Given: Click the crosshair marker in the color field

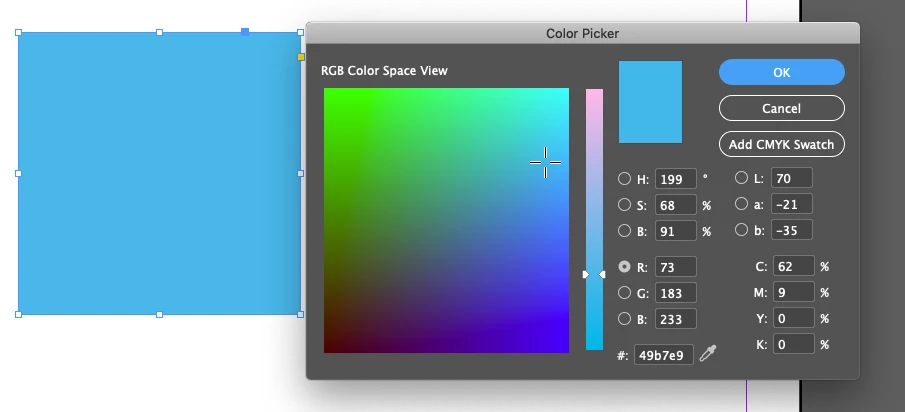Looking at the screenshot, I should (x=545, y=162).
